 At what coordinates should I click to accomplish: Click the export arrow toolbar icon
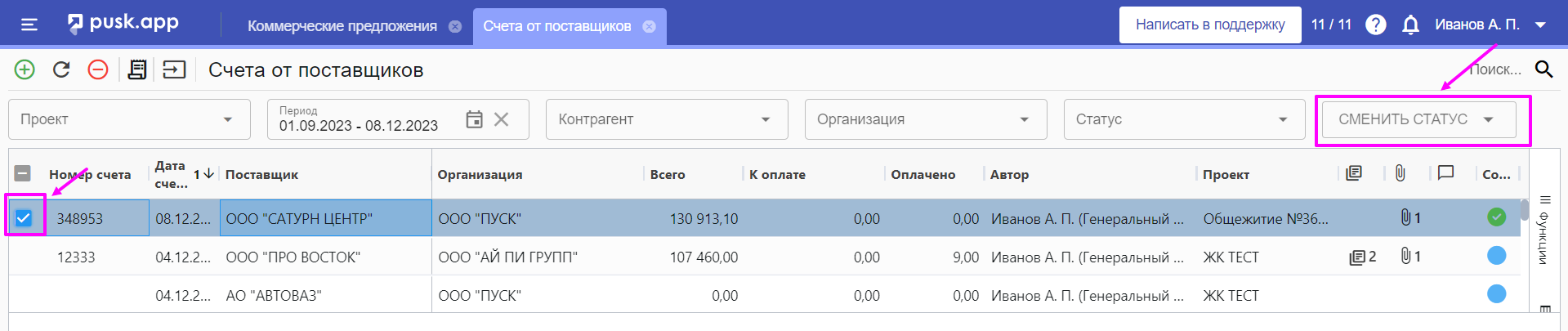pyautogui.click(x=174, y=69)
